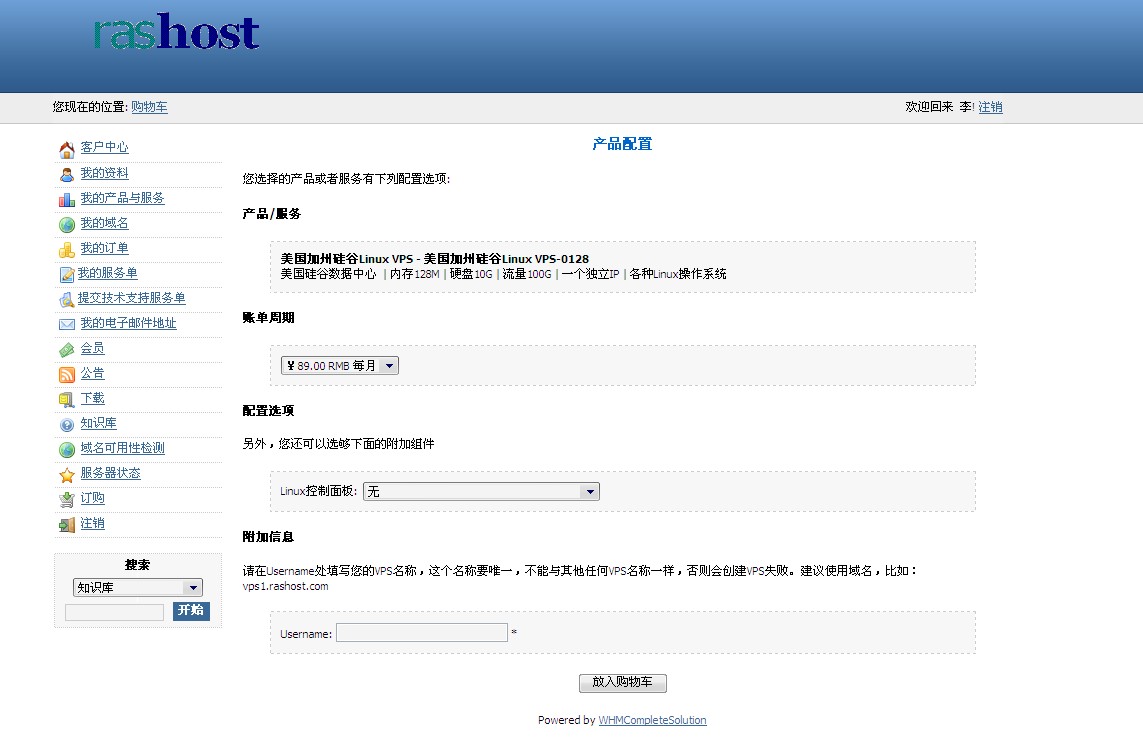Click the 开始 search button
1143x743 pixels.
tap(191, 610)
